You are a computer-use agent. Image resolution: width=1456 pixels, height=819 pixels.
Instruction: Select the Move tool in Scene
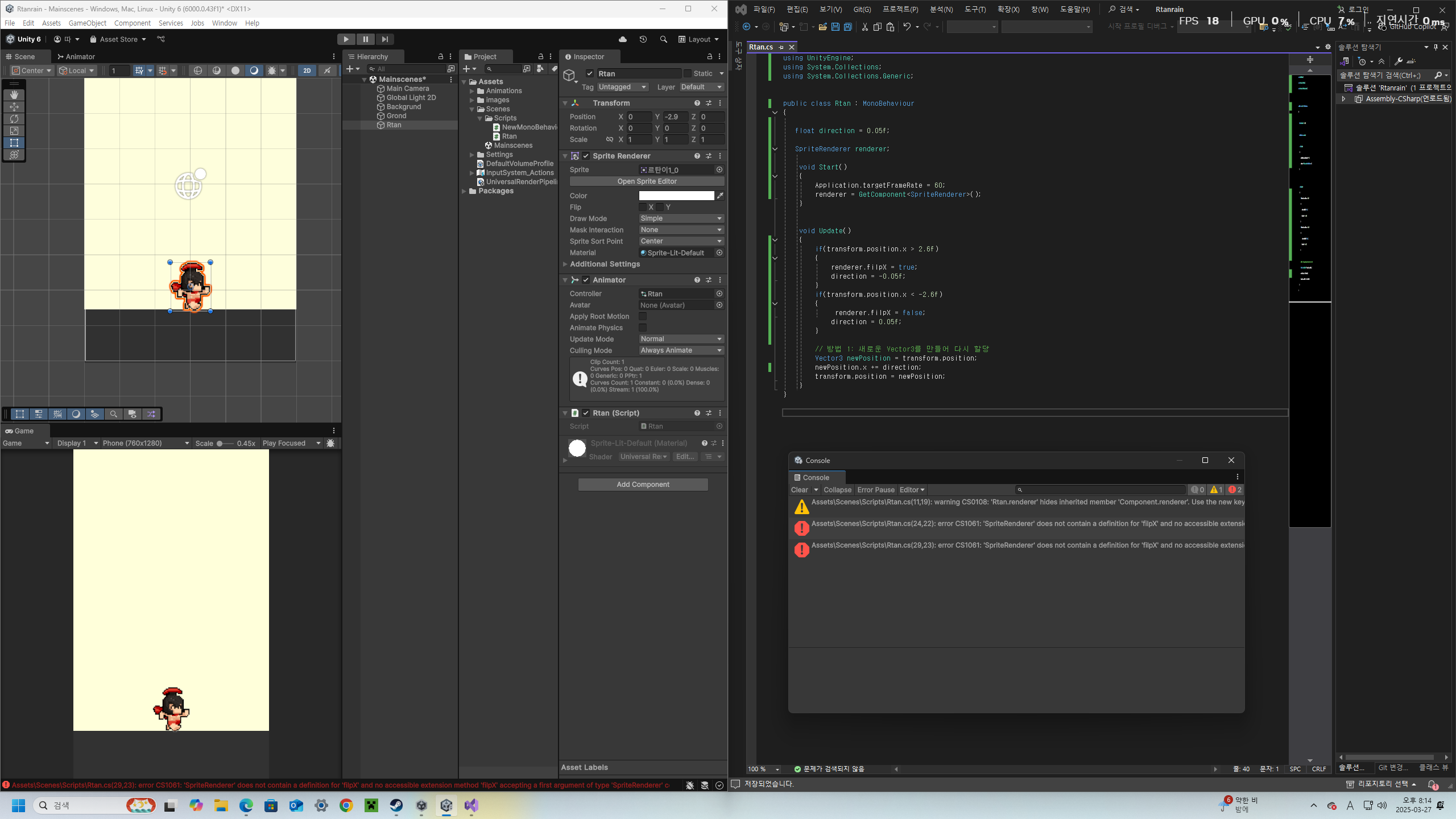pyautogui.click(x=14, y=107)
